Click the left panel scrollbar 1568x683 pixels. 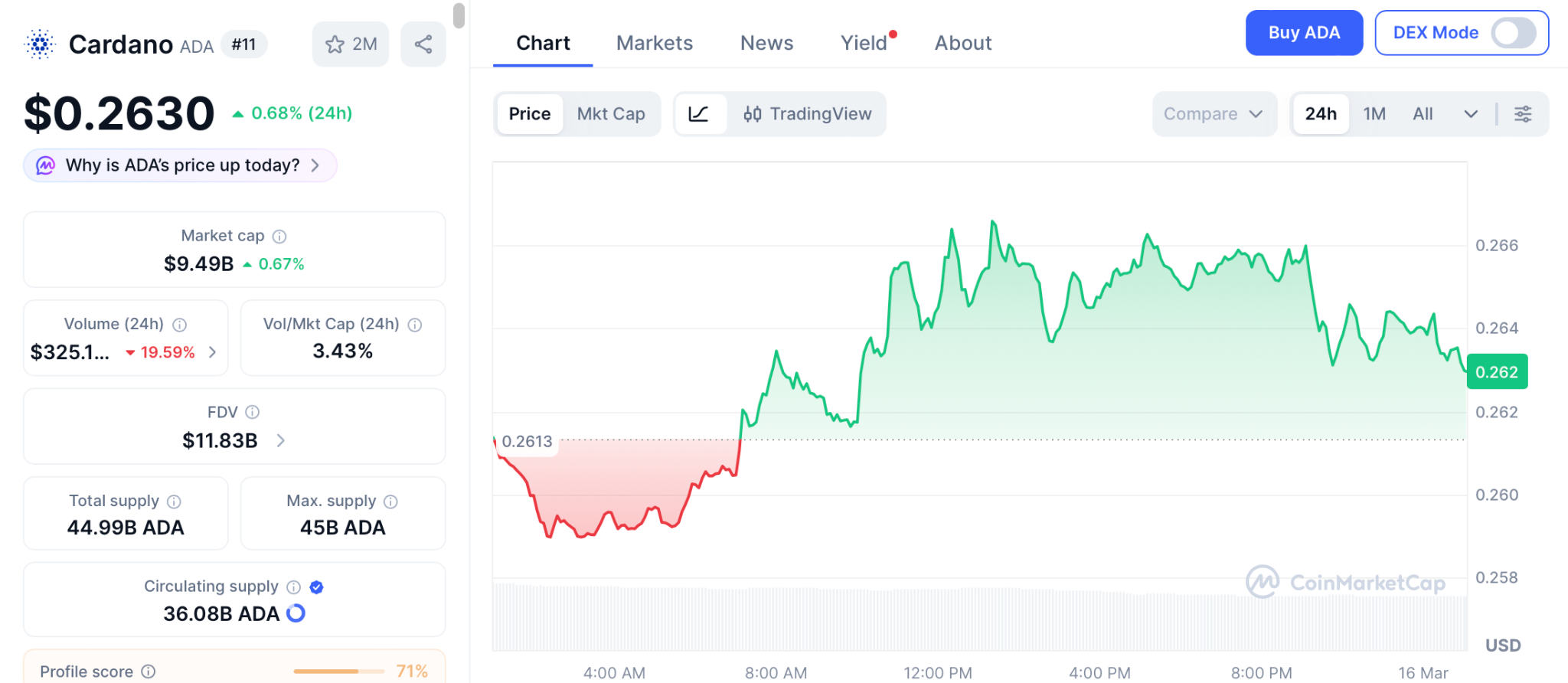coord(459,15)
